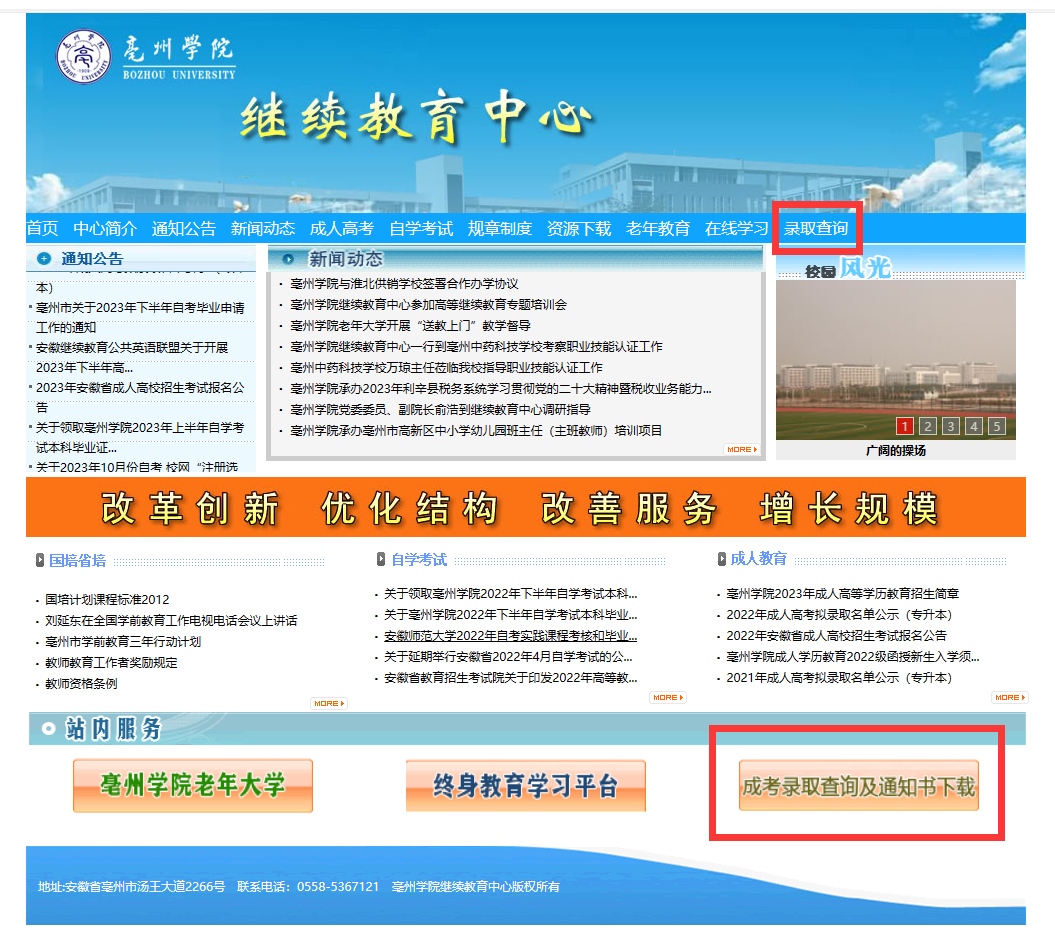
Task: Open the 录取查询 navigation menu item
Action: coord(816,229)
